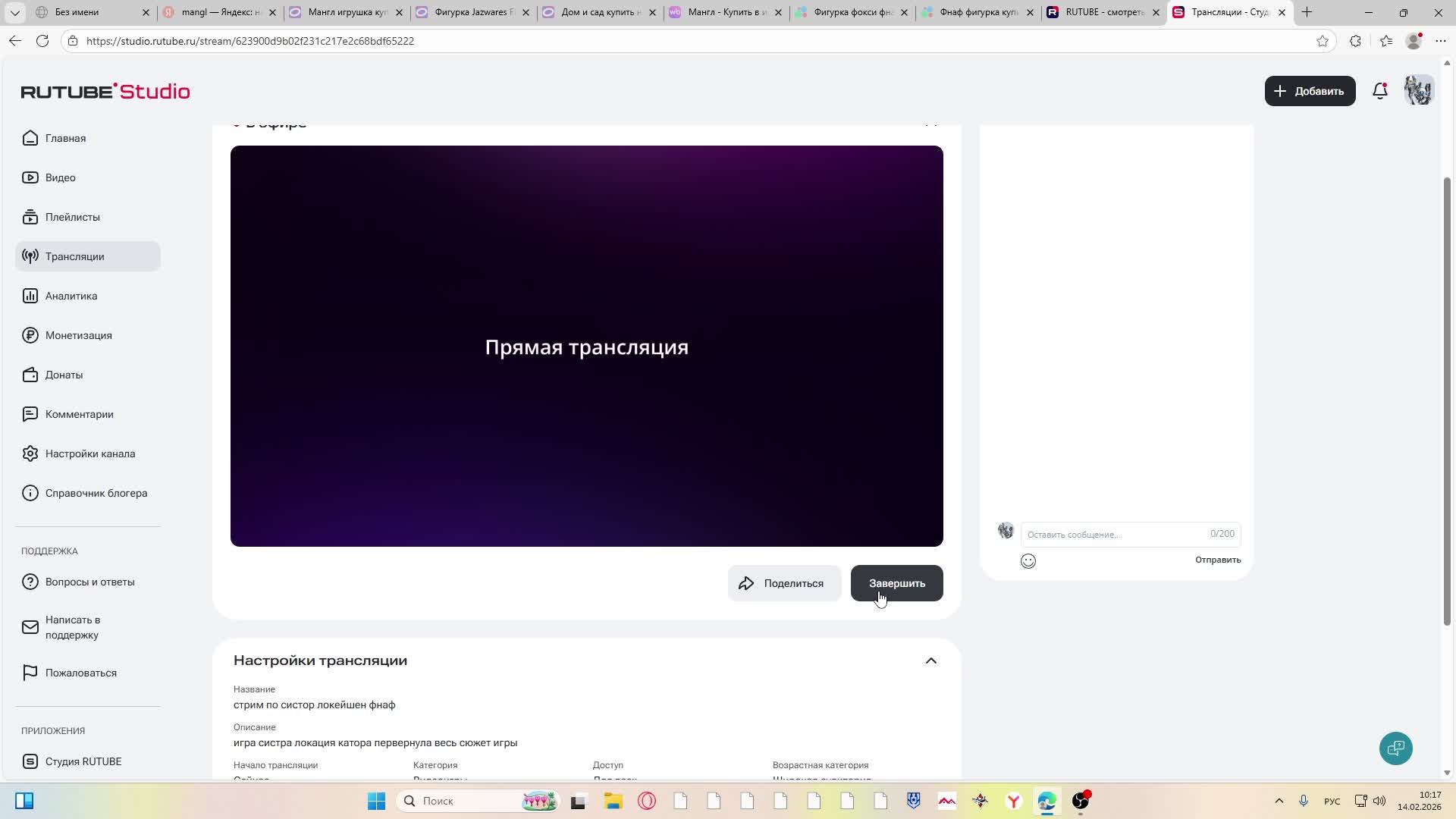Click the page vertical scrollbar
Viewport: 1456px width, 819px height.
point(1447,402)
